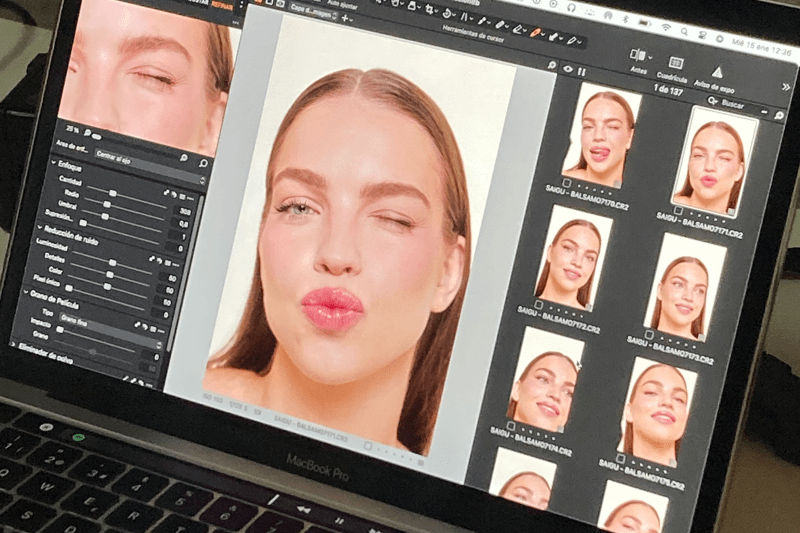Viewport: 800px width, 533px height.
Task: Open the Capa de imagen layer dropdown
Action: coord(314,11)
